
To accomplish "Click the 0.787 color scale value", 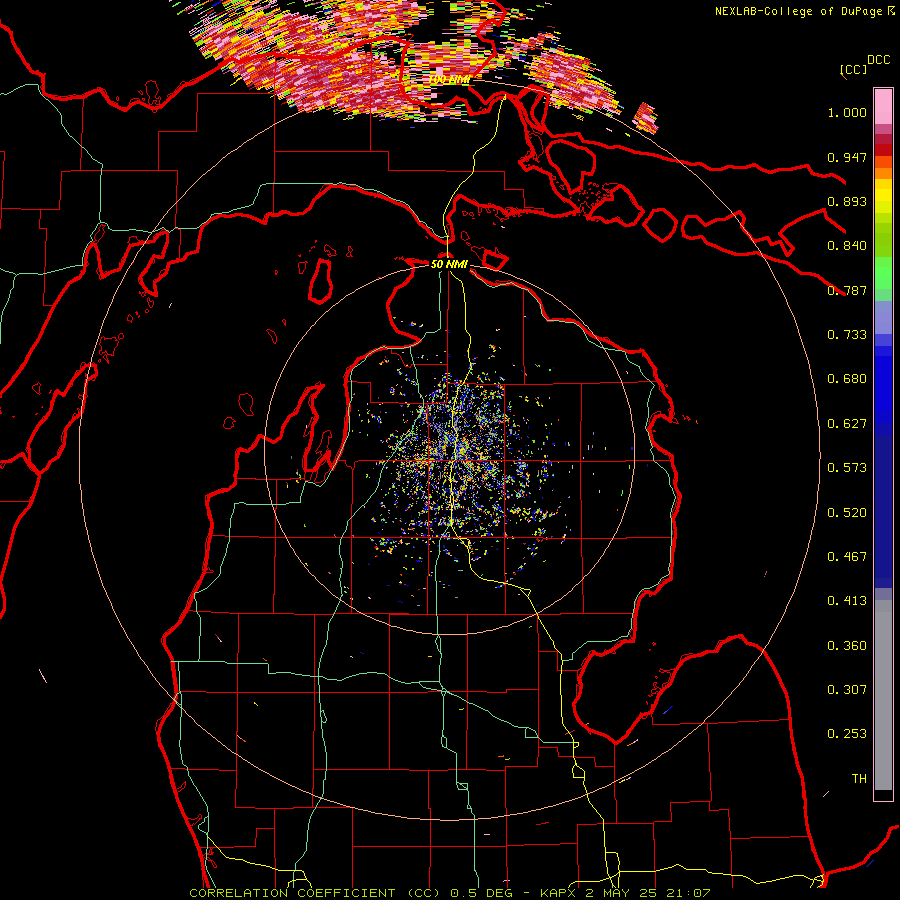I will click(x=847, y=290).
